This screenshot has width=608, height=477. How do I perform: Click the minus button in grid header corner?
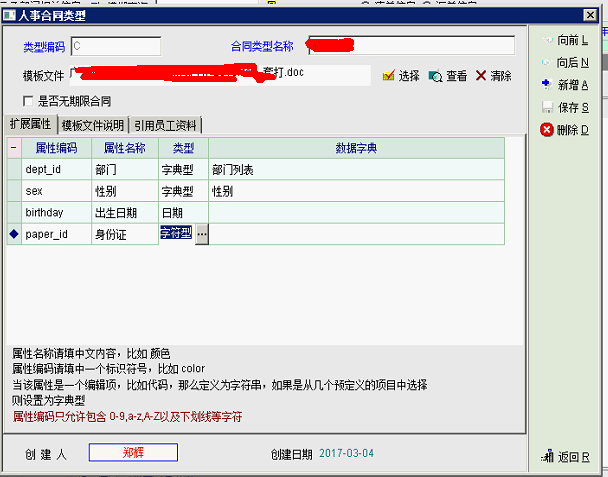pyautogui.click(x=13, y=147)
